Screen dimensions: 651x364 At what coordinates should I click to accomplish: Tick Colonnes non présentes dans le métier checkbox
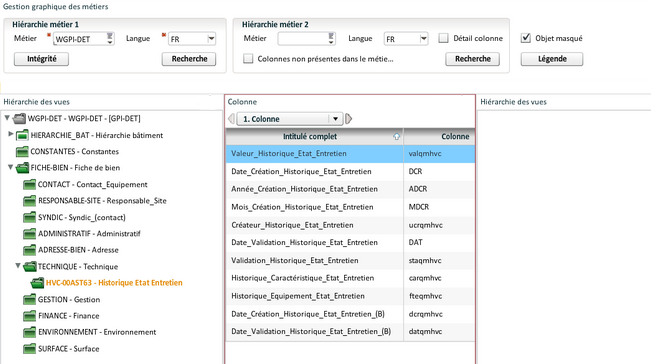(x=248, y=59)
